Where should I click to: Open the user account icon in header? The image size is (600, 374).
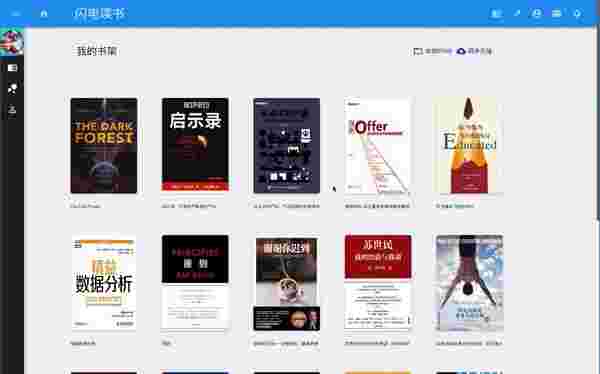[x=537, y=14]
